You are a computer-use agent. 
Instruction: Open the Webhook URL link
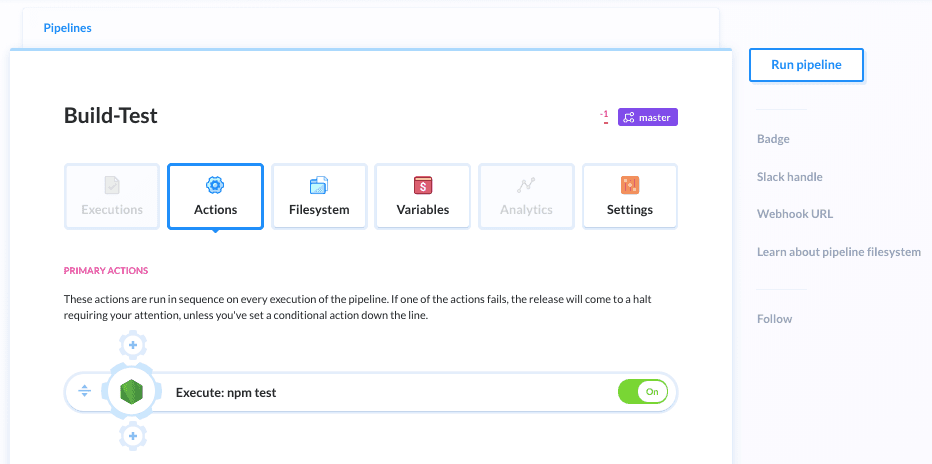tap(795, 214)
